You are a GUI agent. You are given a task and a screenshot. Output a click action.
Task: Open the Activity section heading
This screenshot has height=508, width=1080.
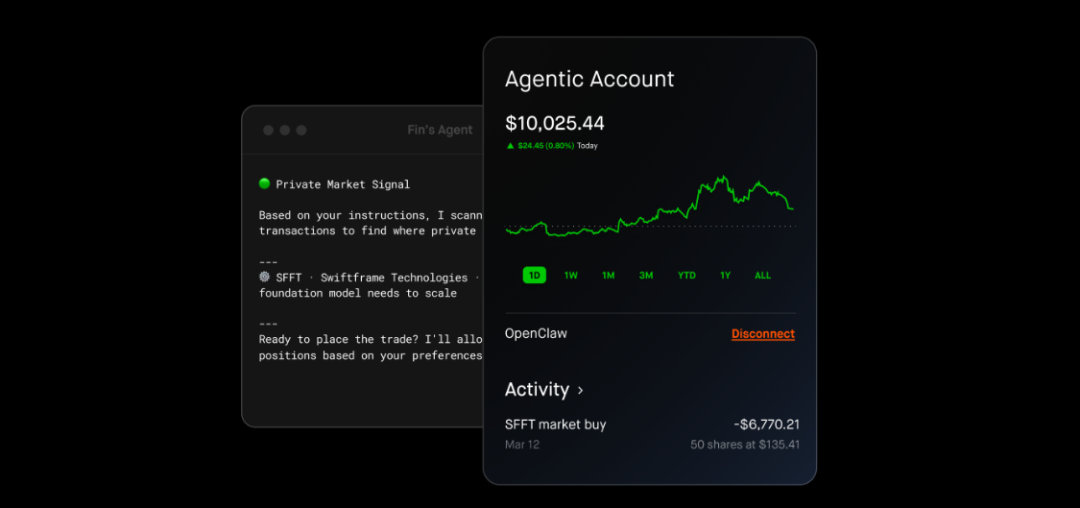537,390
